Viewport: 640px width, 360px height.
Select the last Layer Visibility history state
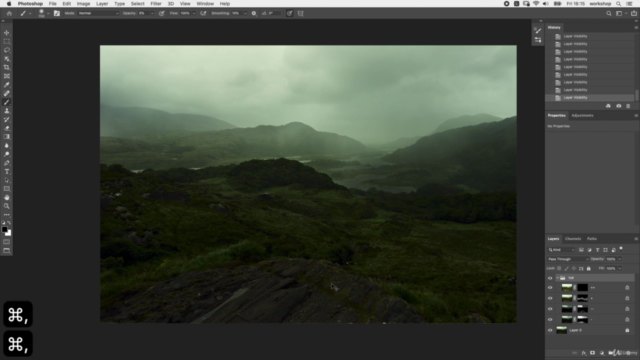(590, 98)
